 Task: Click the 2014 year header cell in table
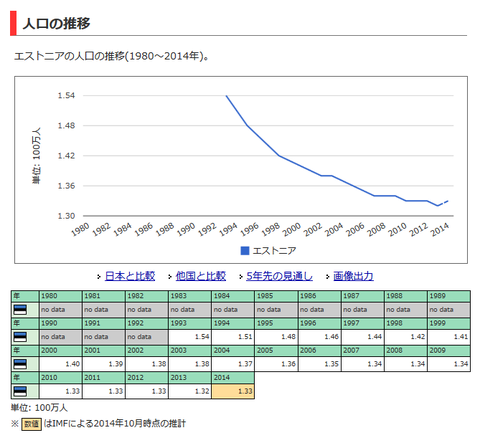[x=233, y=377]
